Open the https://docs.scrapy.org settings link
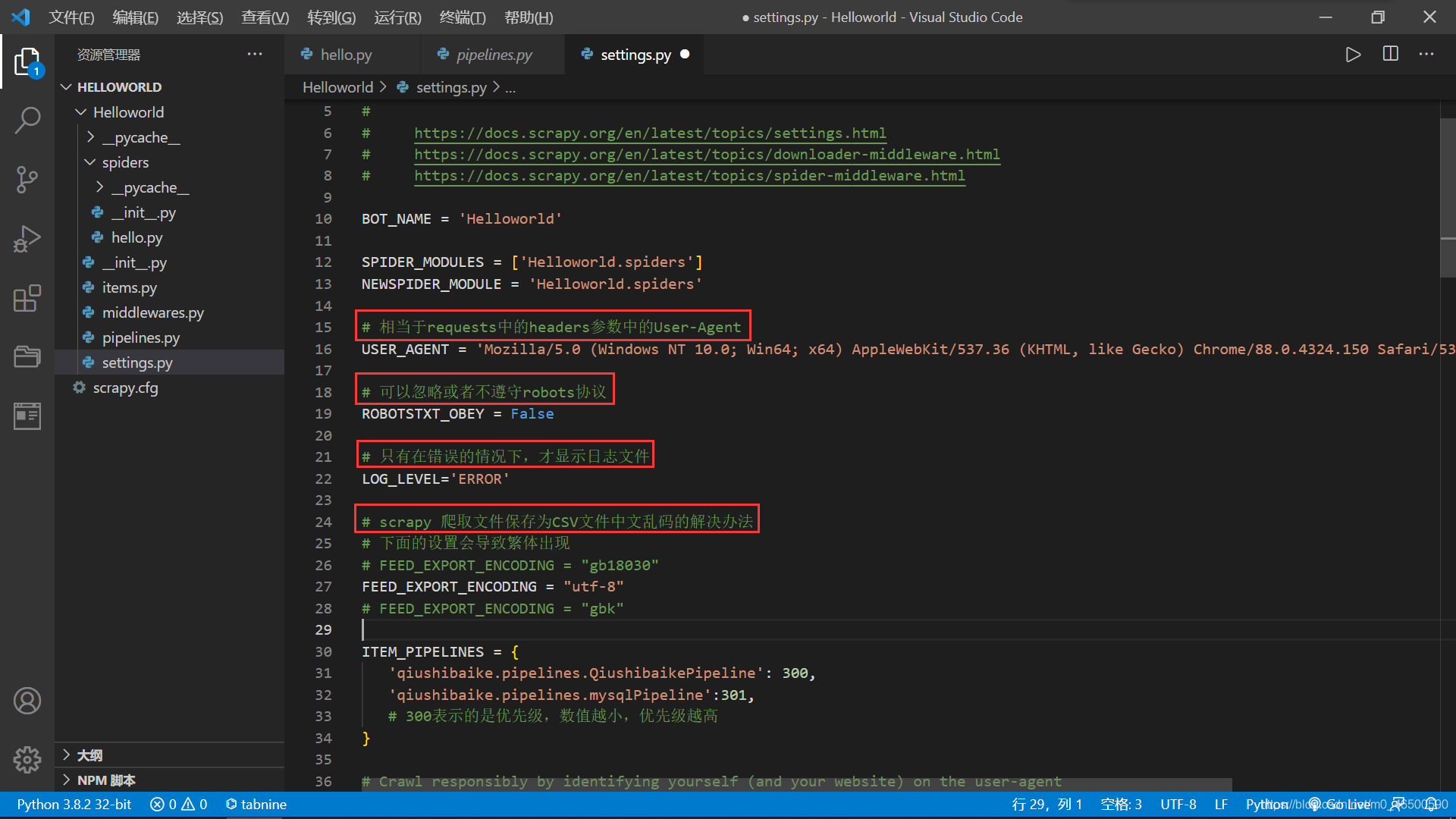The width and height of the screenshot is (1456, 819). [649, 132]
